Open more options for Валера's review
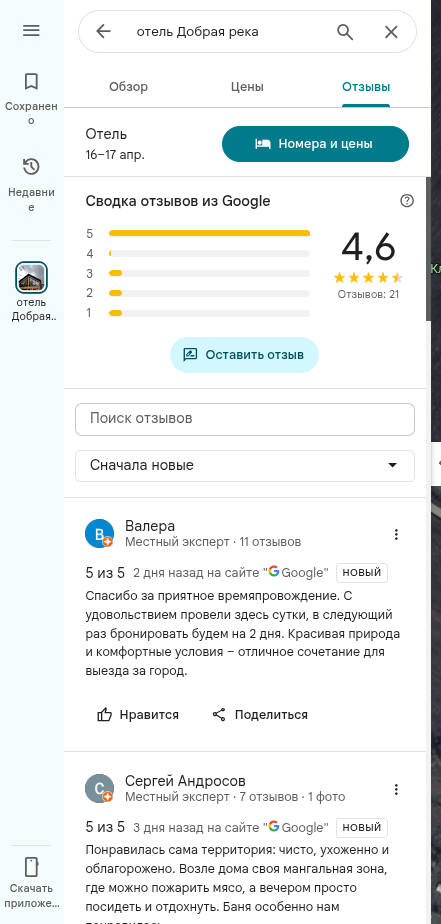Viewport: 441px width, 924px height. [396, 534]
